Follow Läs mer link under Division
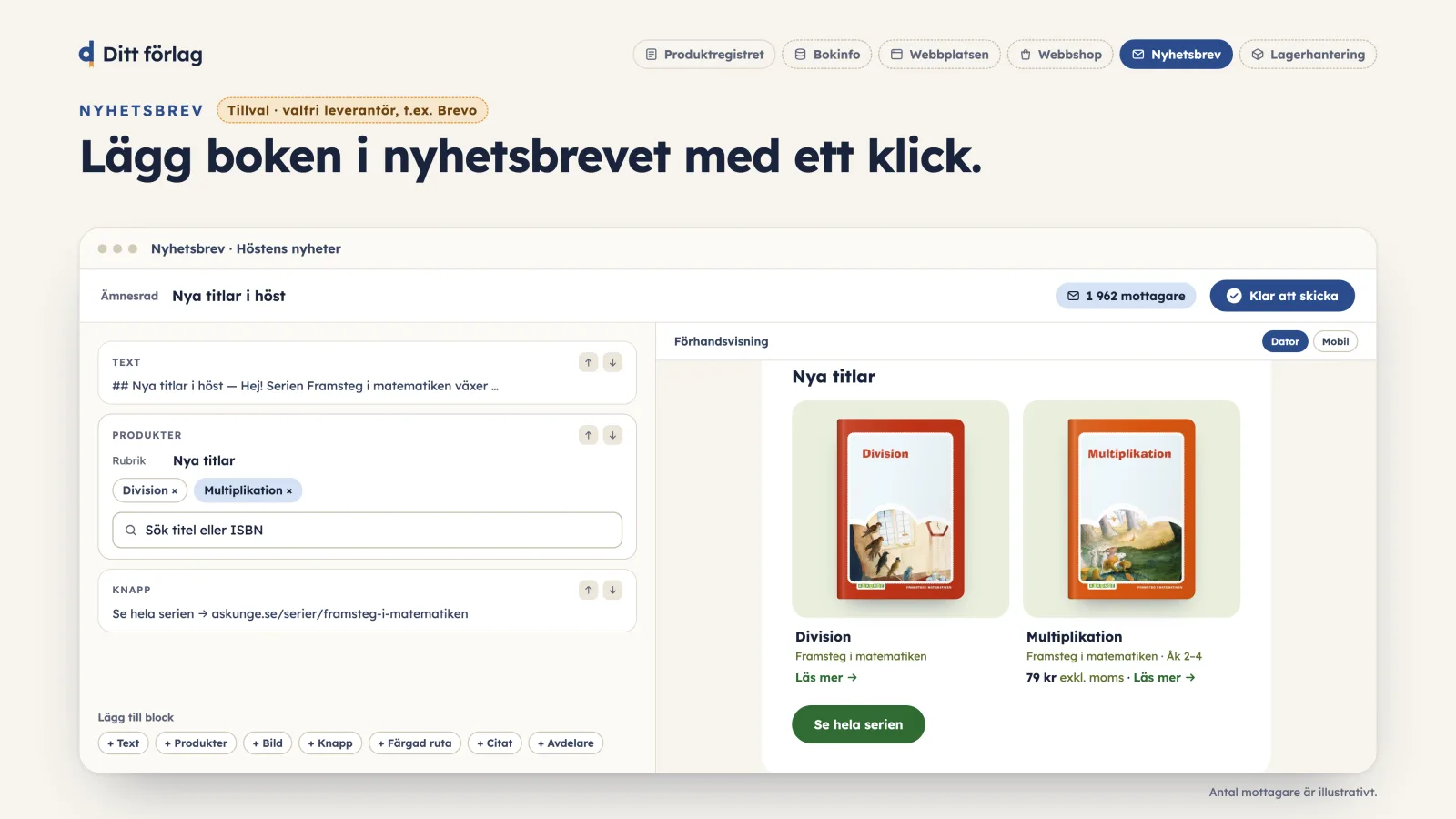Viewport: 1456px width, 819px height. [826, 678]
